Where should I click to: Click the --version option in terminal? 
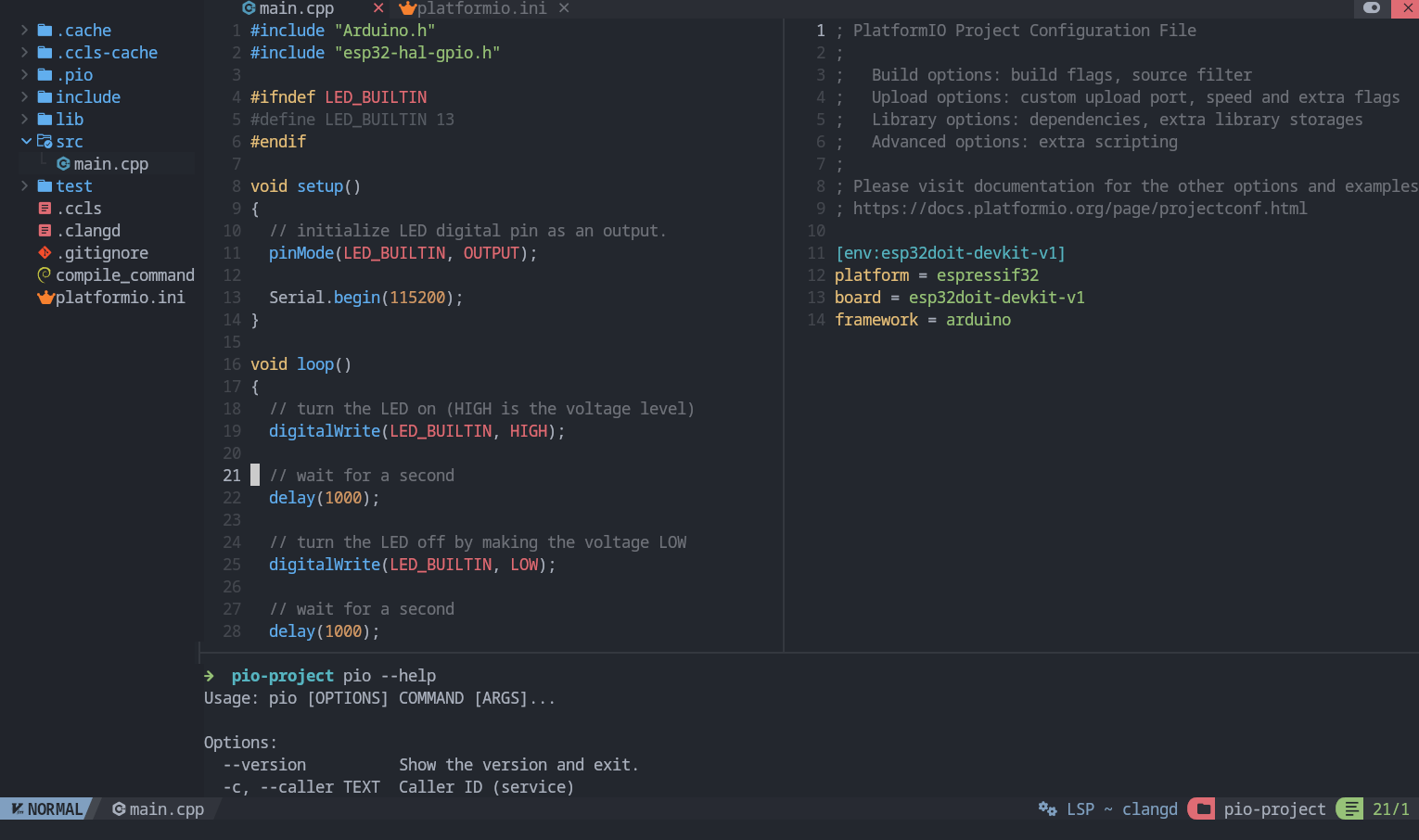(264, 765)
